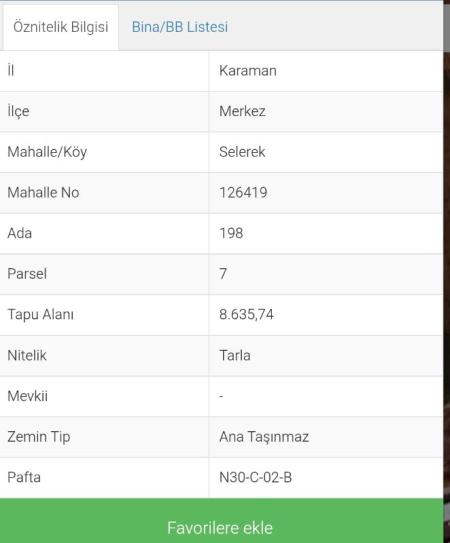The image size is (450, 543).
Task: Select the Öznitelik Bilgisi tab
Action: coord(61,27)
